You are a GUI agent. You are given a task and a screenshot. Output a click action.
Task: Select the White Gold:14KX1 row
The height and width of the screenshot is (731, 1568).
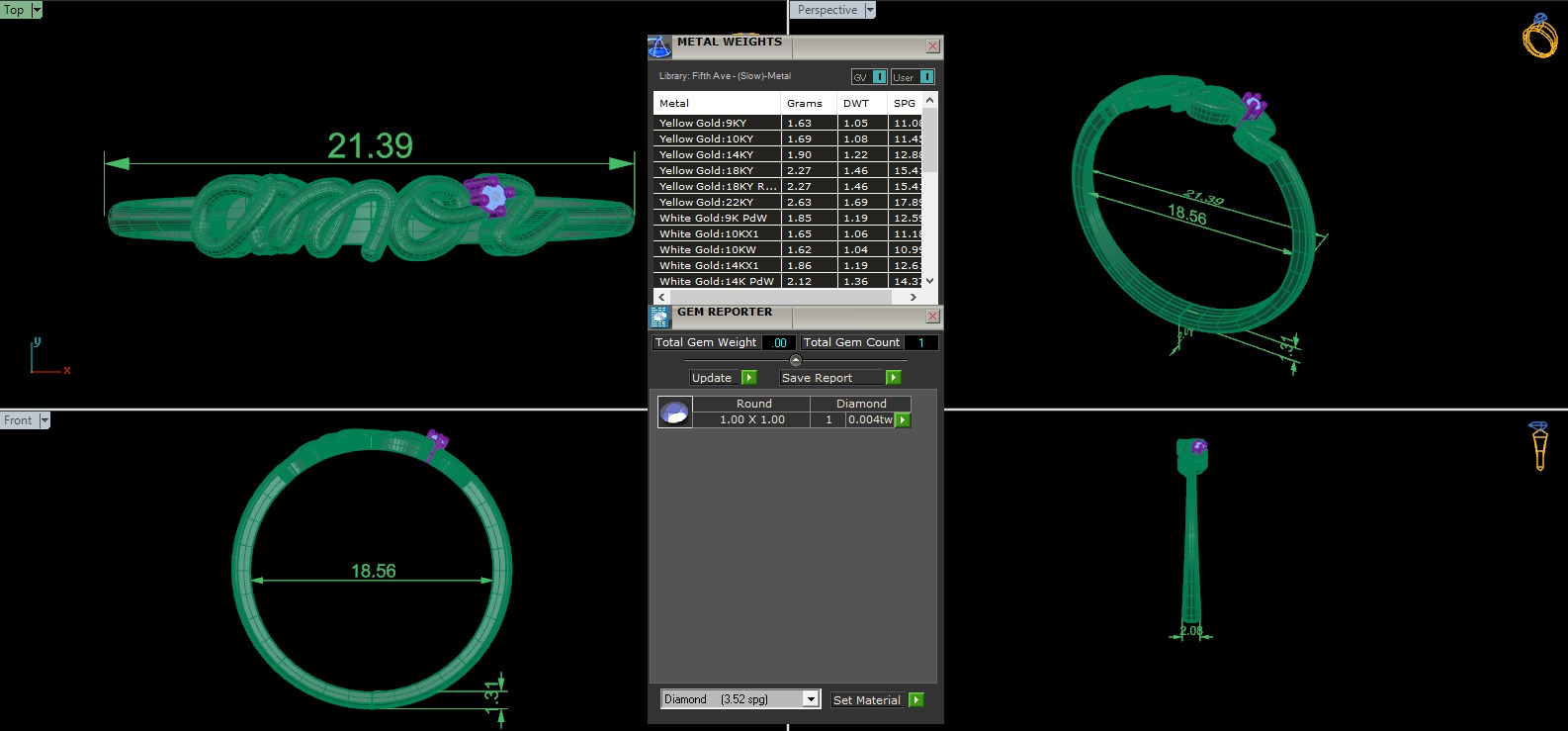point(788,265)
